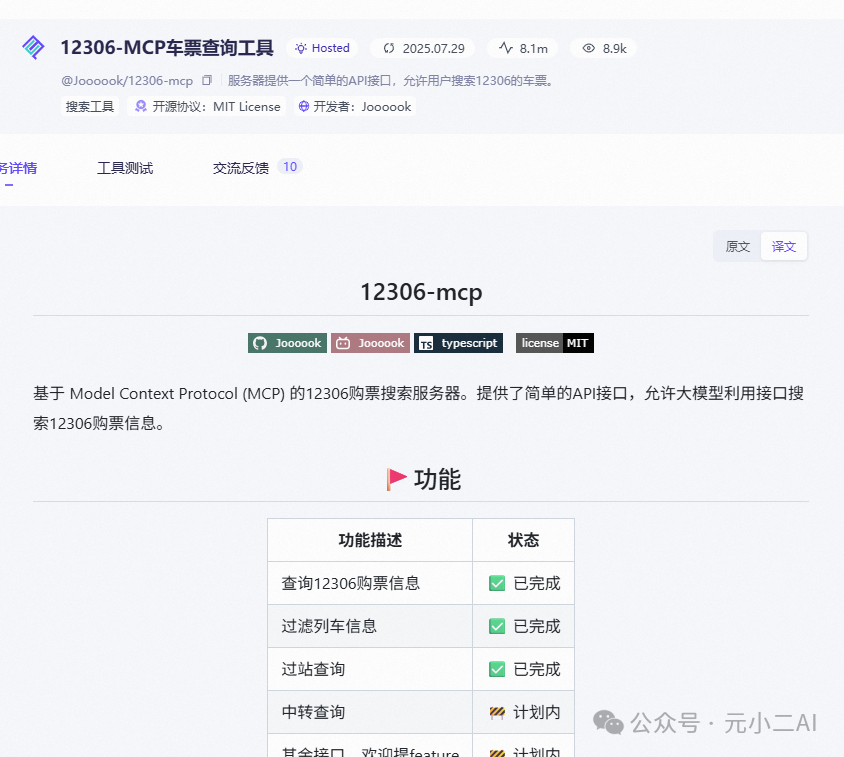Click the 功能 section heading

pyautogui.click(x=437, y=479)
